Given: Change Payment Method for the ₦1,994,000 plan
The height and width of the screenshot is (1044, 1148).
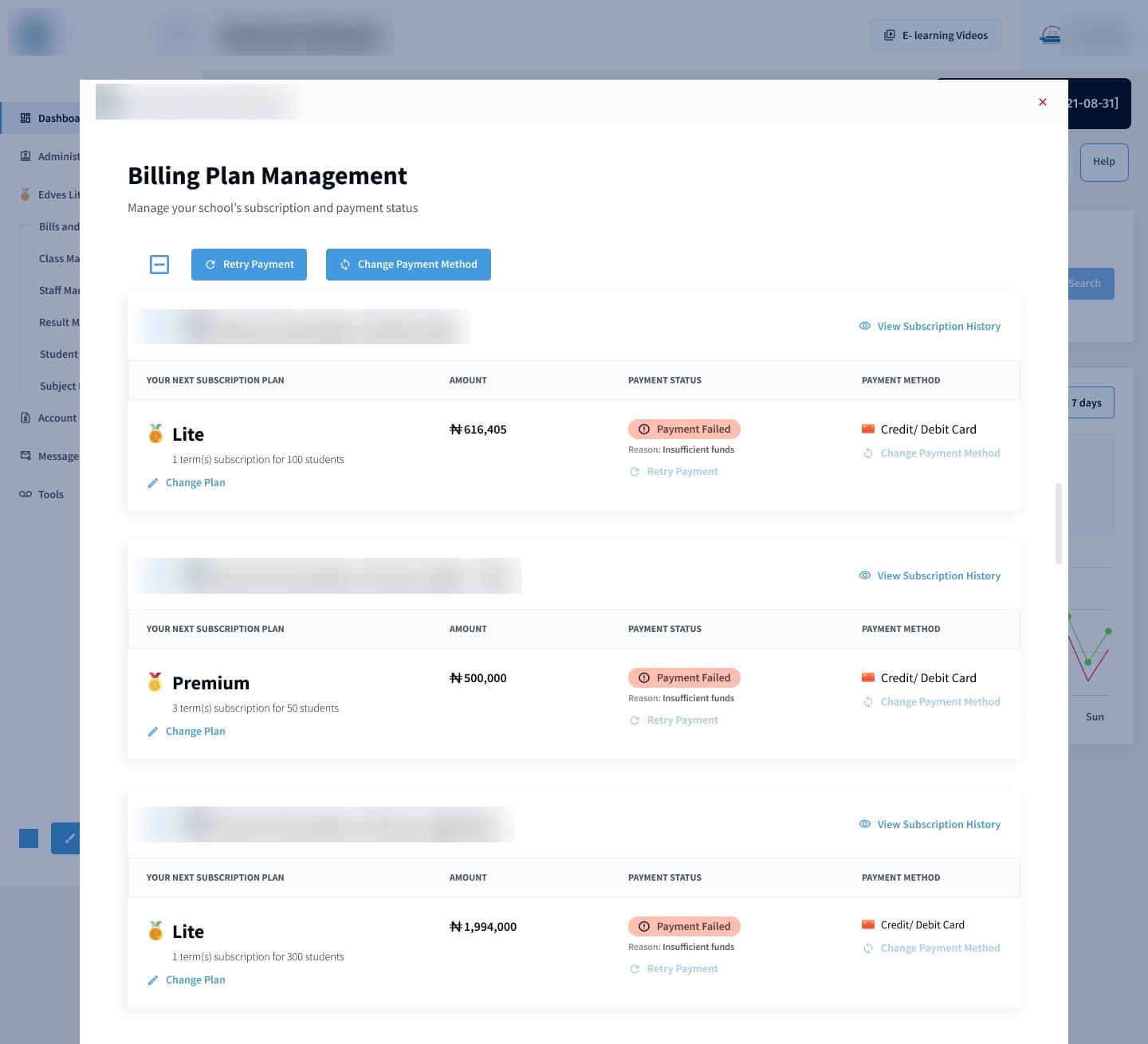Looking at the screenshot, I should tap(931, 948).
